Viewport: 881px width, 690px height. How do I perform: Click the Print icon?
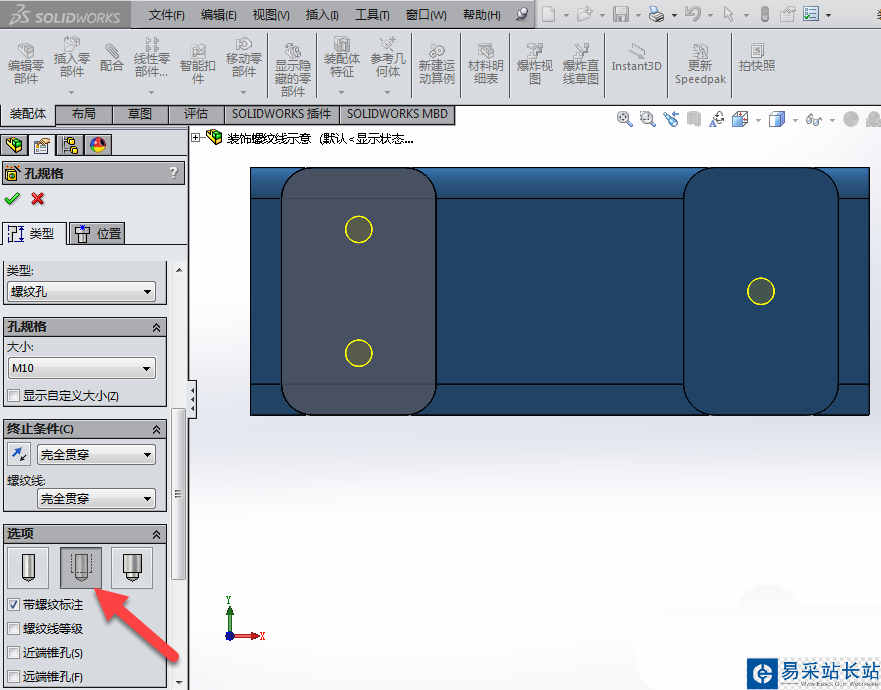tap(656, 14)
